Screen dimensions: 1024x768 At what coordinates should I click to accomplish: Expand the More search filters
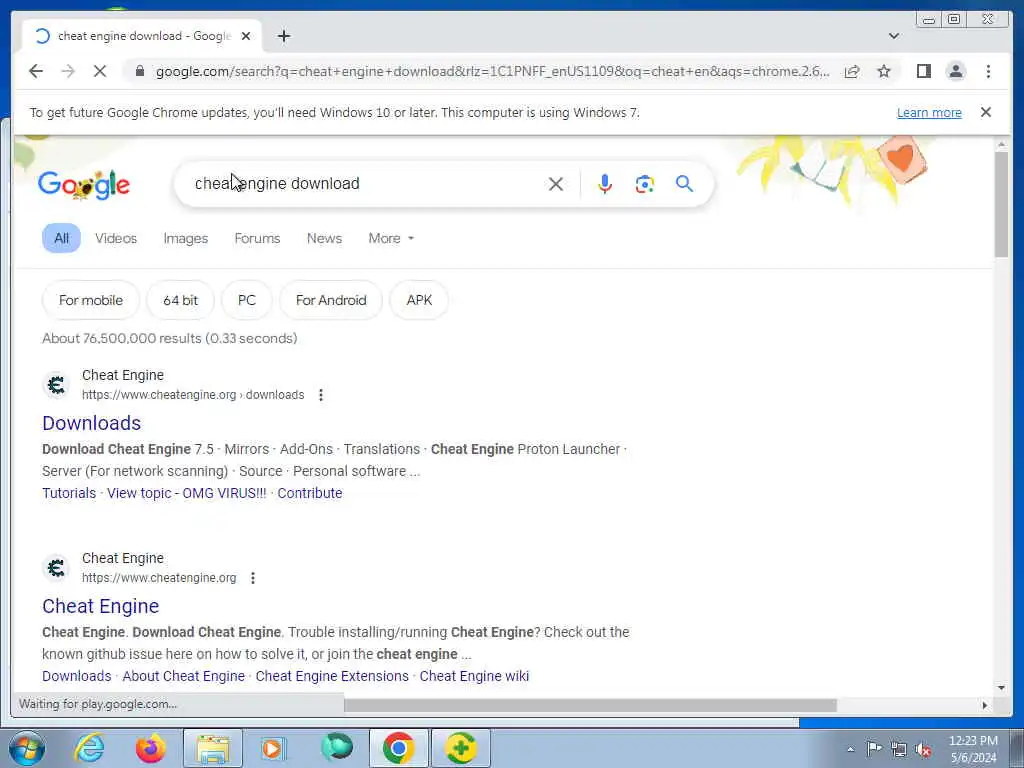tap(391, 238)
